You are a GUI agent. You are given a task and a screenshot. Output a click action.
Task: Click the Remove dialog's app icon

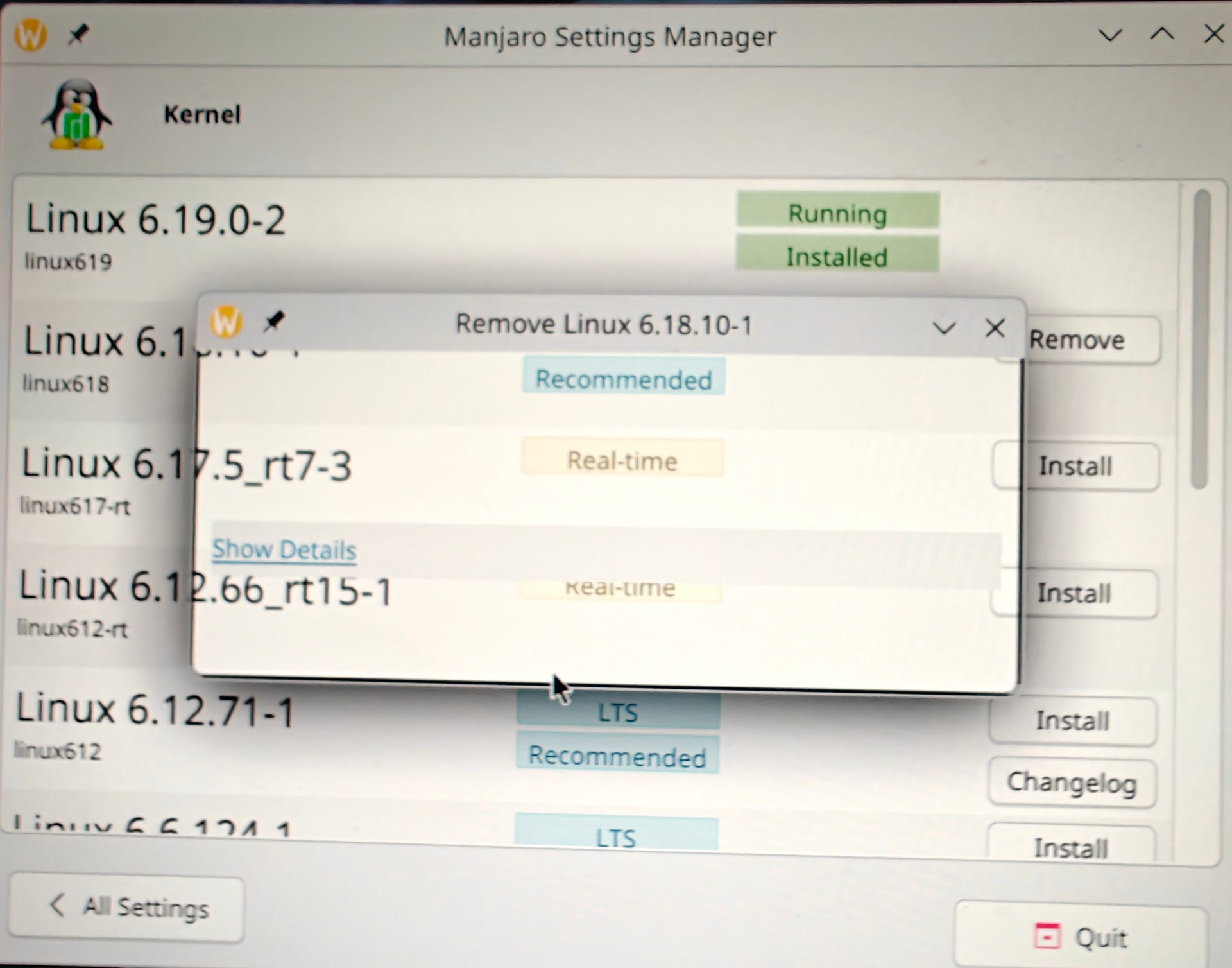(226, 321)
